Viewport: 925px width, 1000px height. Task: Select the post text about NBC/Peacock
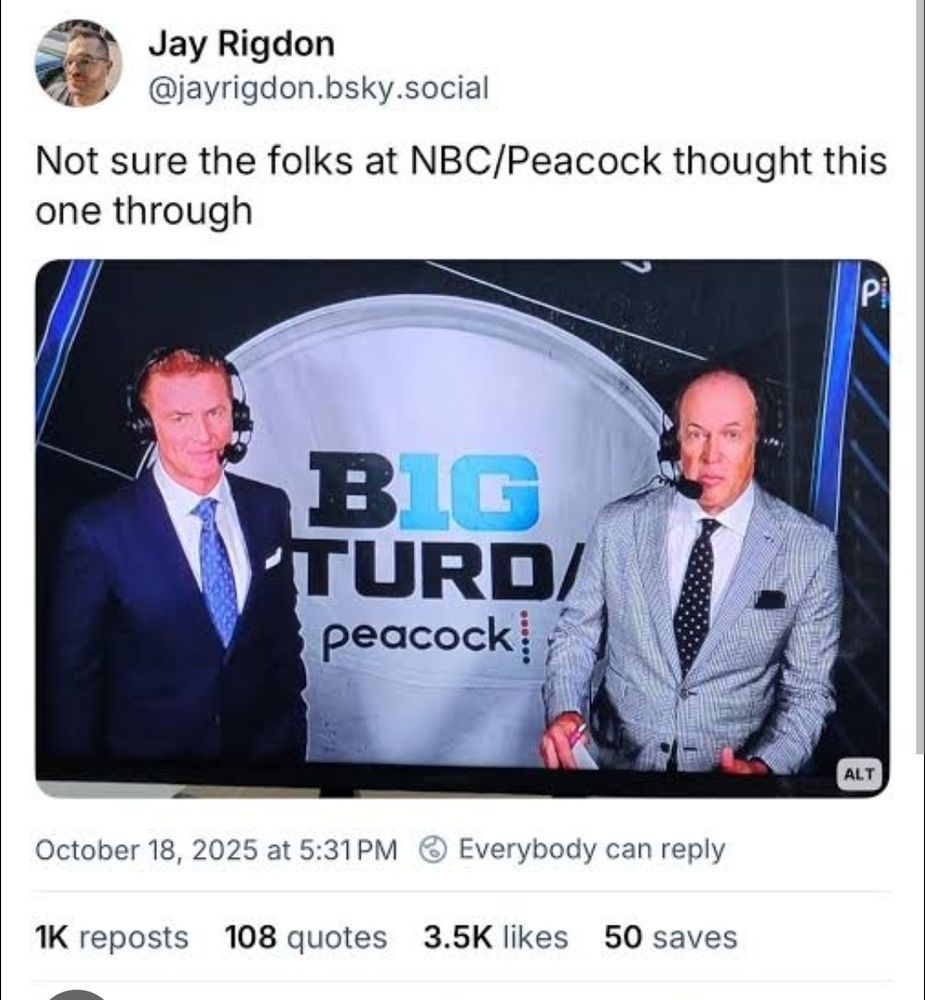(461, 186)
